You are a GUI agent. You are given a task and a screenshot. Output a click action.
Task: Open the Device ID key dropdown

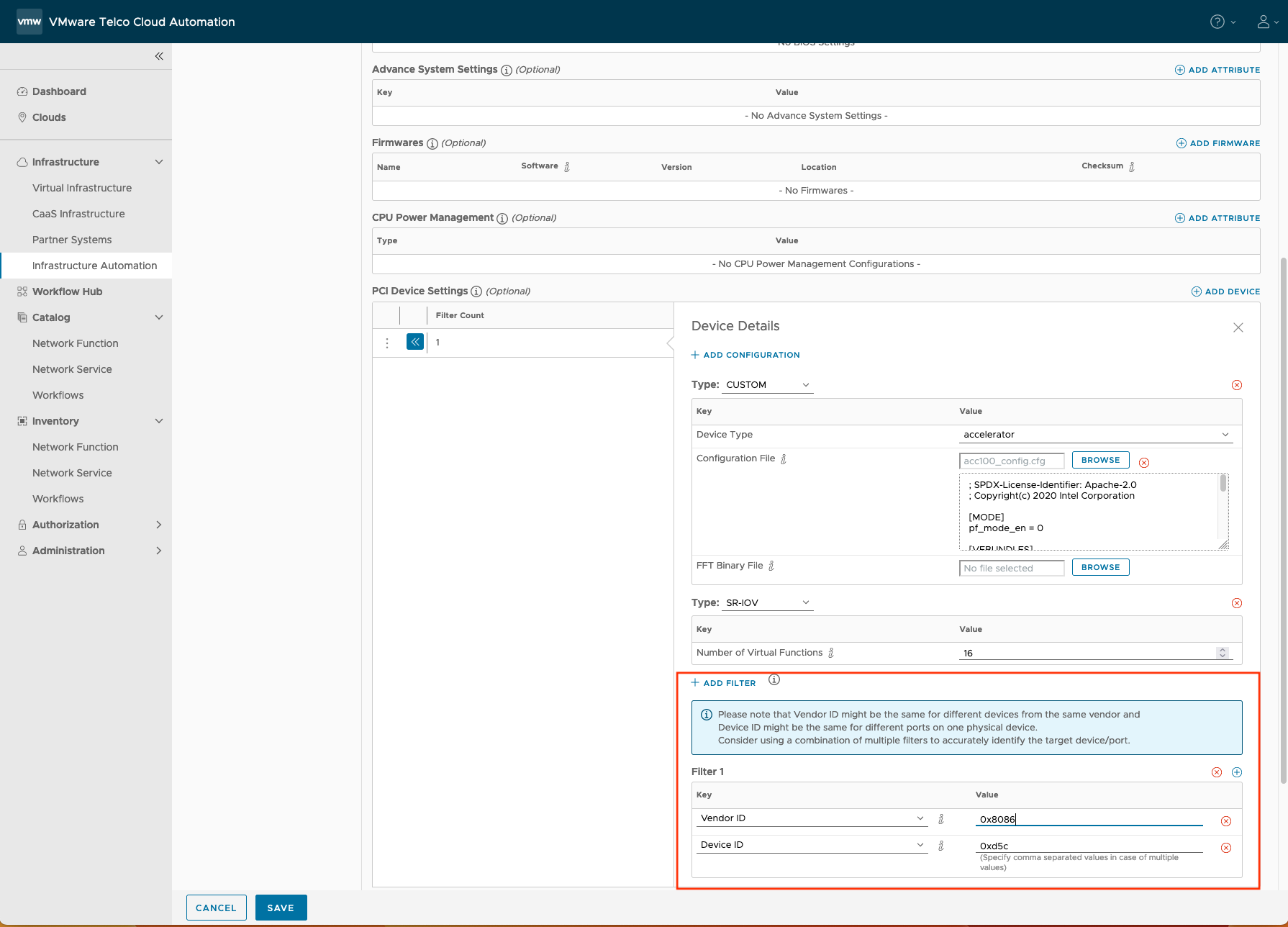[x=812, y=845]
